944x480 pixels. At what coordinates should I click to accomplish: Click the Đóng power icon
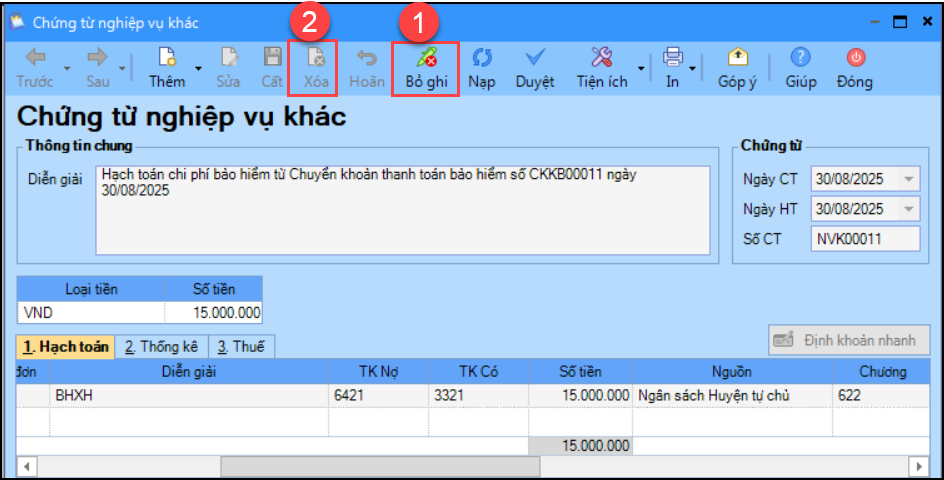pyautogui.click(x=856, y=57)
